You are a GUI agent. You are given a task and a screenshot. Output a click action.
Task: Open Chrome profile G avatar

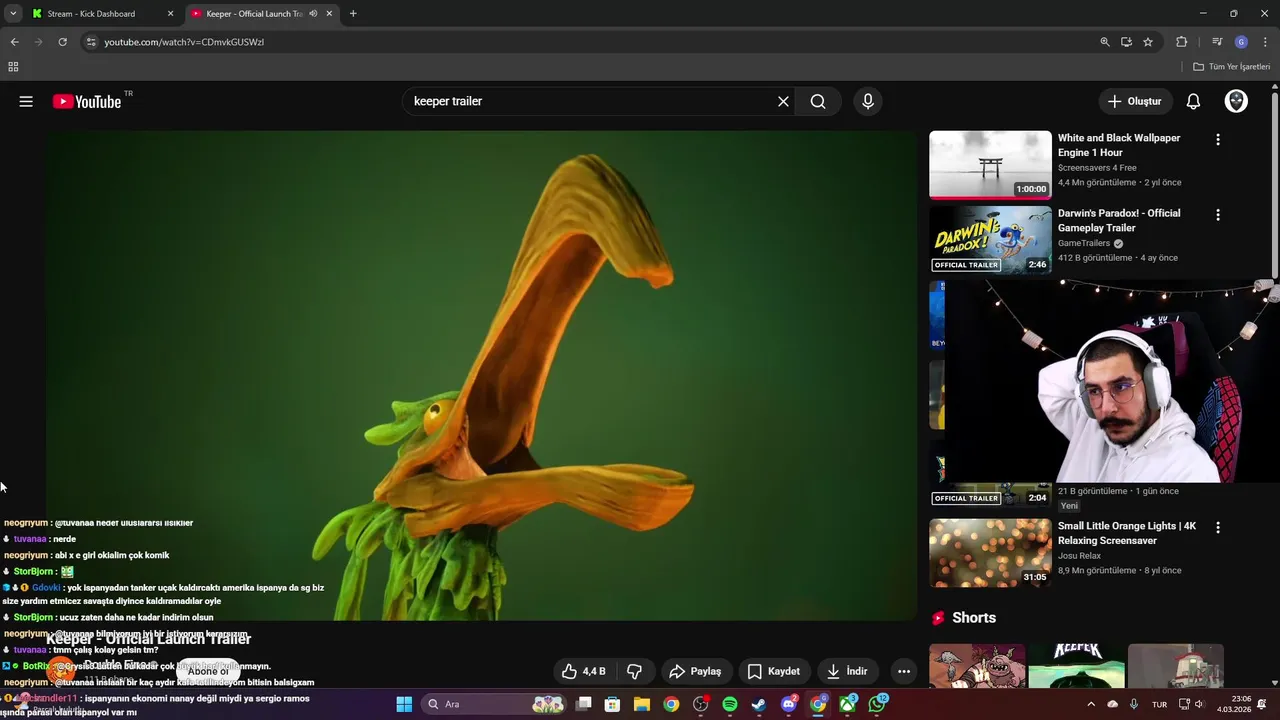(1241, 42)
